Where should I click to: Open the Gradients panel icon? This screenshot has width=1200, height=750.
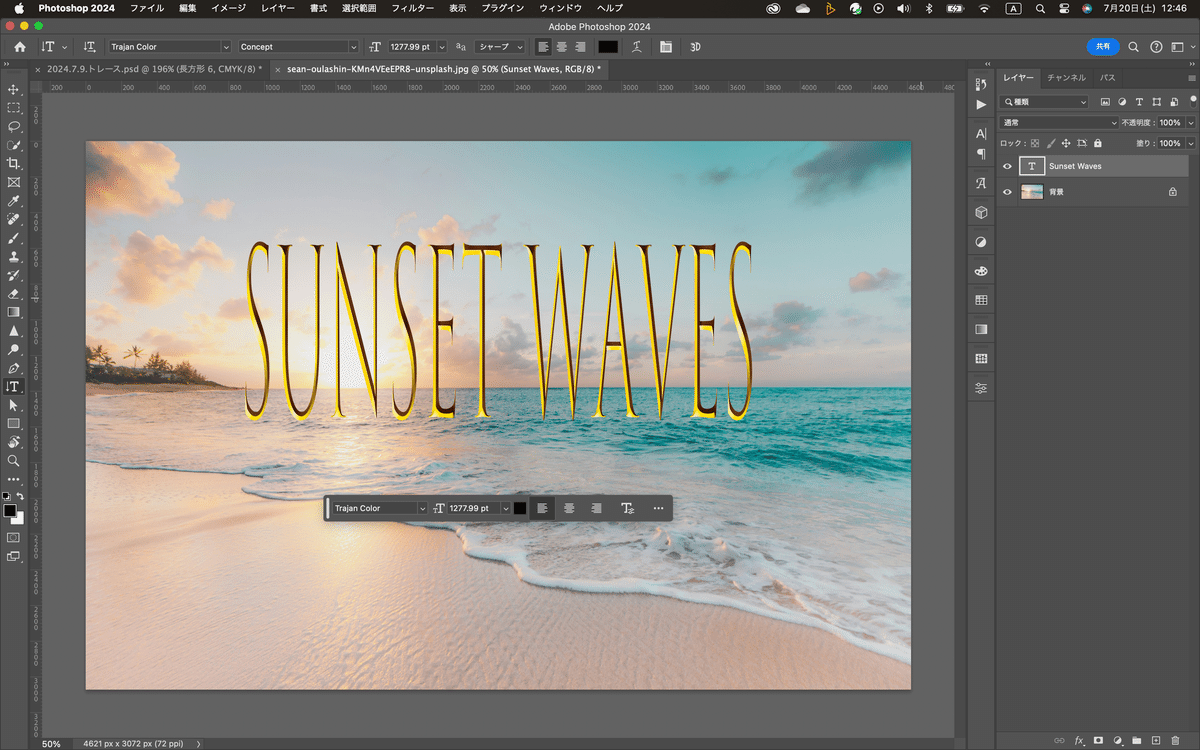point(981,329)
